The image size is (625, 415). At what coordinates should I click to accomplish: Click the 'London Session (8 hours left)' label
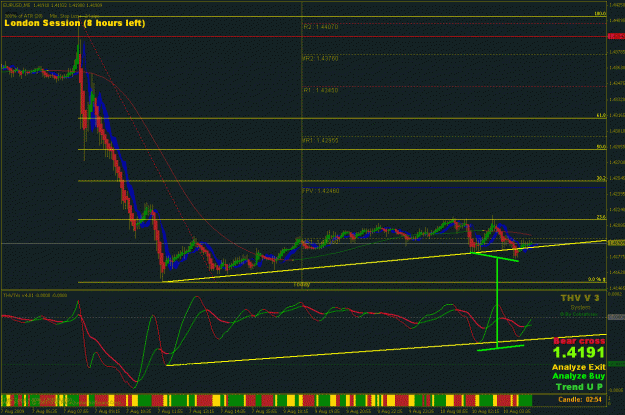pos(75,23)
